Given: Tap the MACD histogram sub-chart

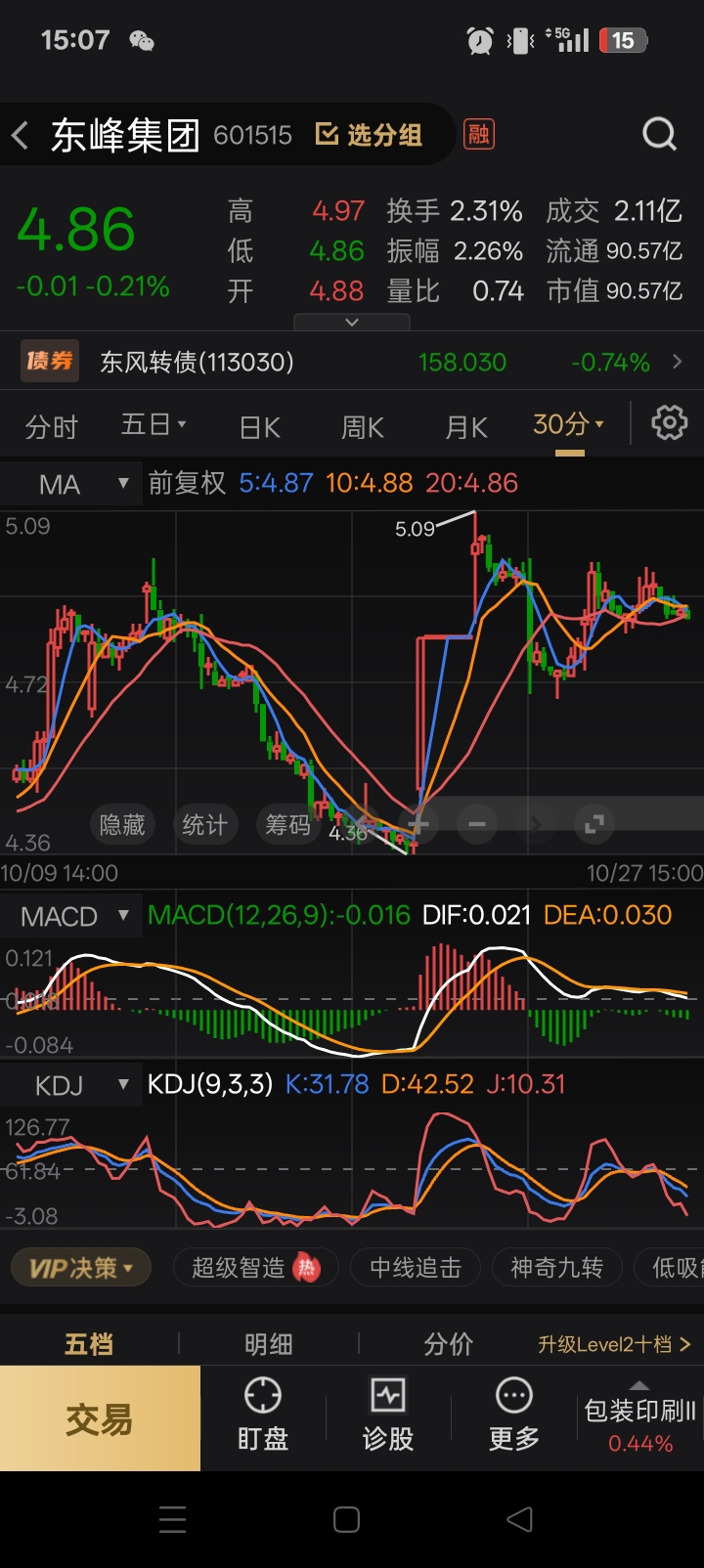Looking at the screenshot, I should click(352, 999).
